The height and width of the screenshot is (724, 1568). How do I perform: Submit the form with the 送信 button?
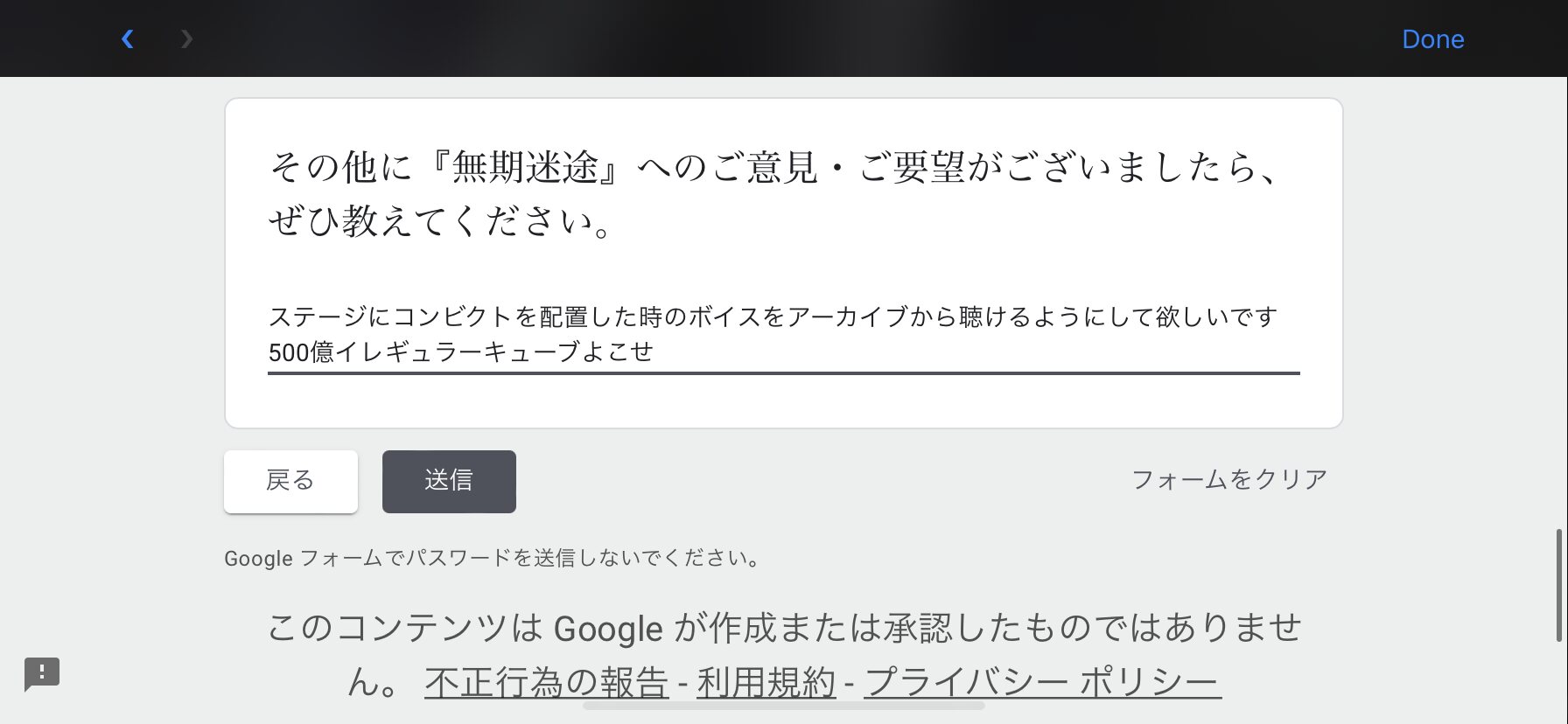point(449,481)
